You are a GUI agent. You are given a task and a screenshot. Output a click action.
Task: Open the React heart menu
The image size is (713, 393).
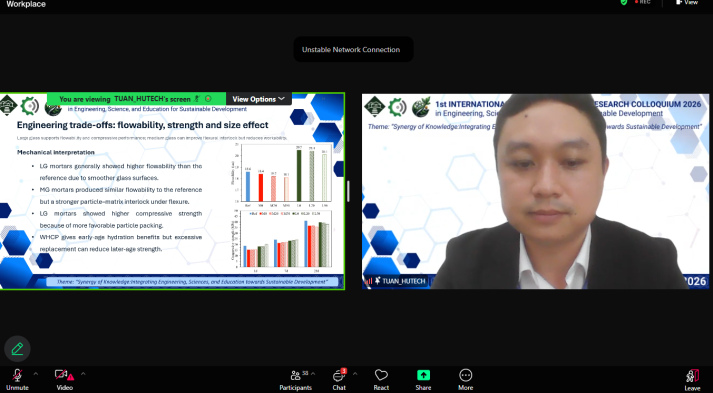coord(381,380)
